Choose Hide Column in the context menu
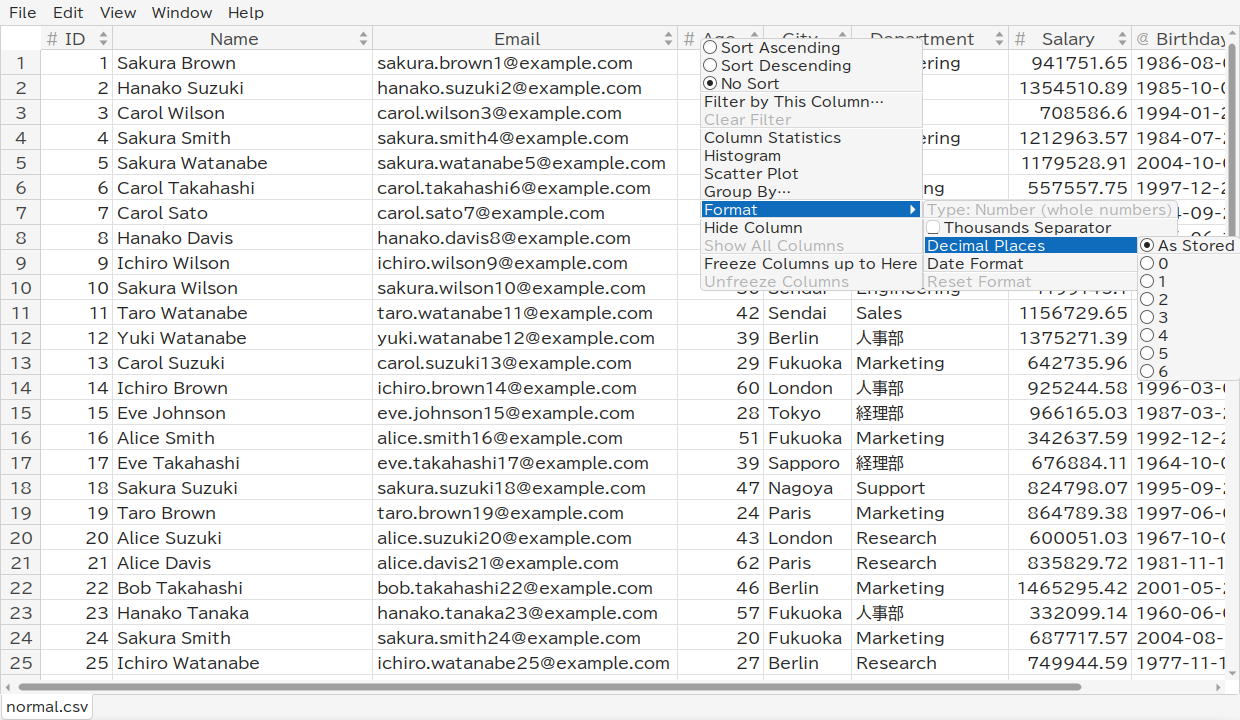 [811, 228]
